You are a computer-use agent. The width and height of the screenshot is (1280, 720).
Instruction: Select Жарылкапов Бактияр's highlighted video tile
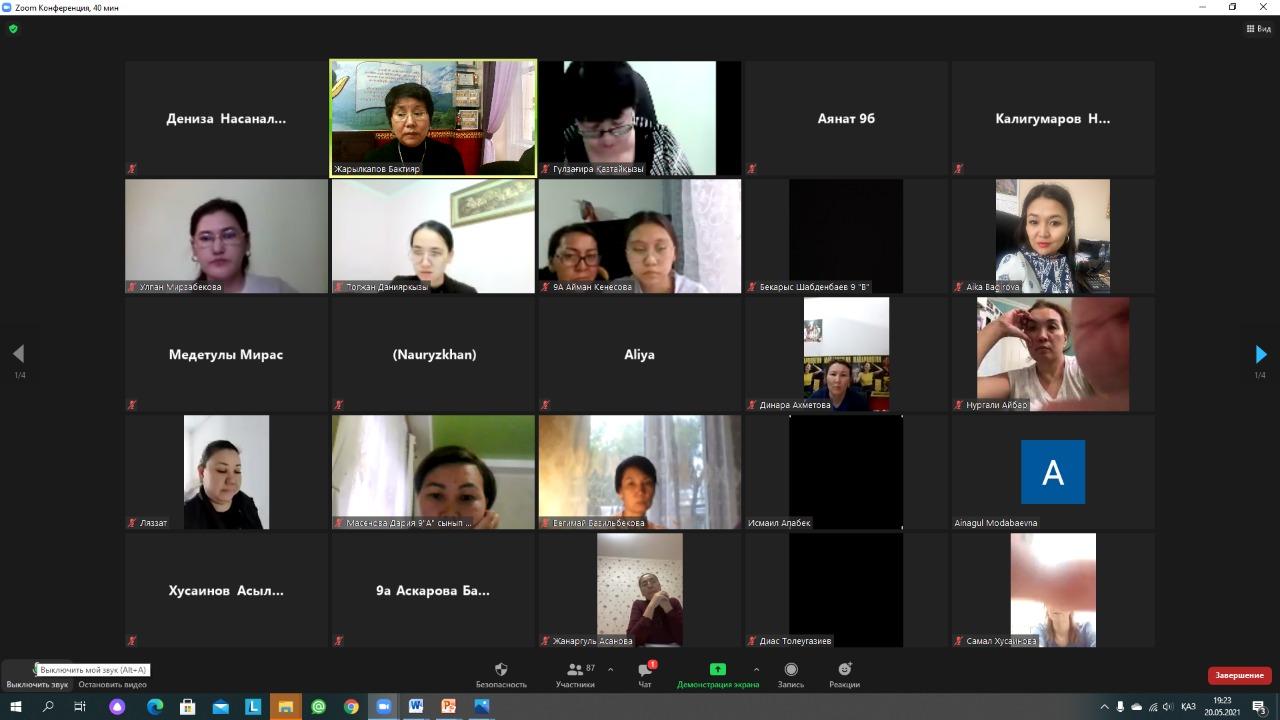tap(433, 118)
